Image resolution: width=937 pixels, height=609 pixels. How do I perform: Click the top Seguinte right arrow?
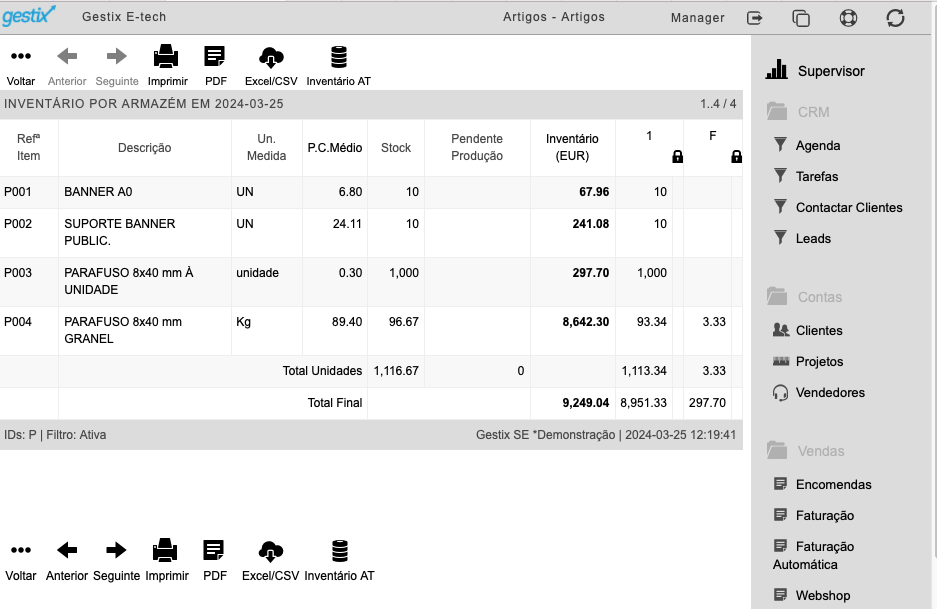[117, 56]
